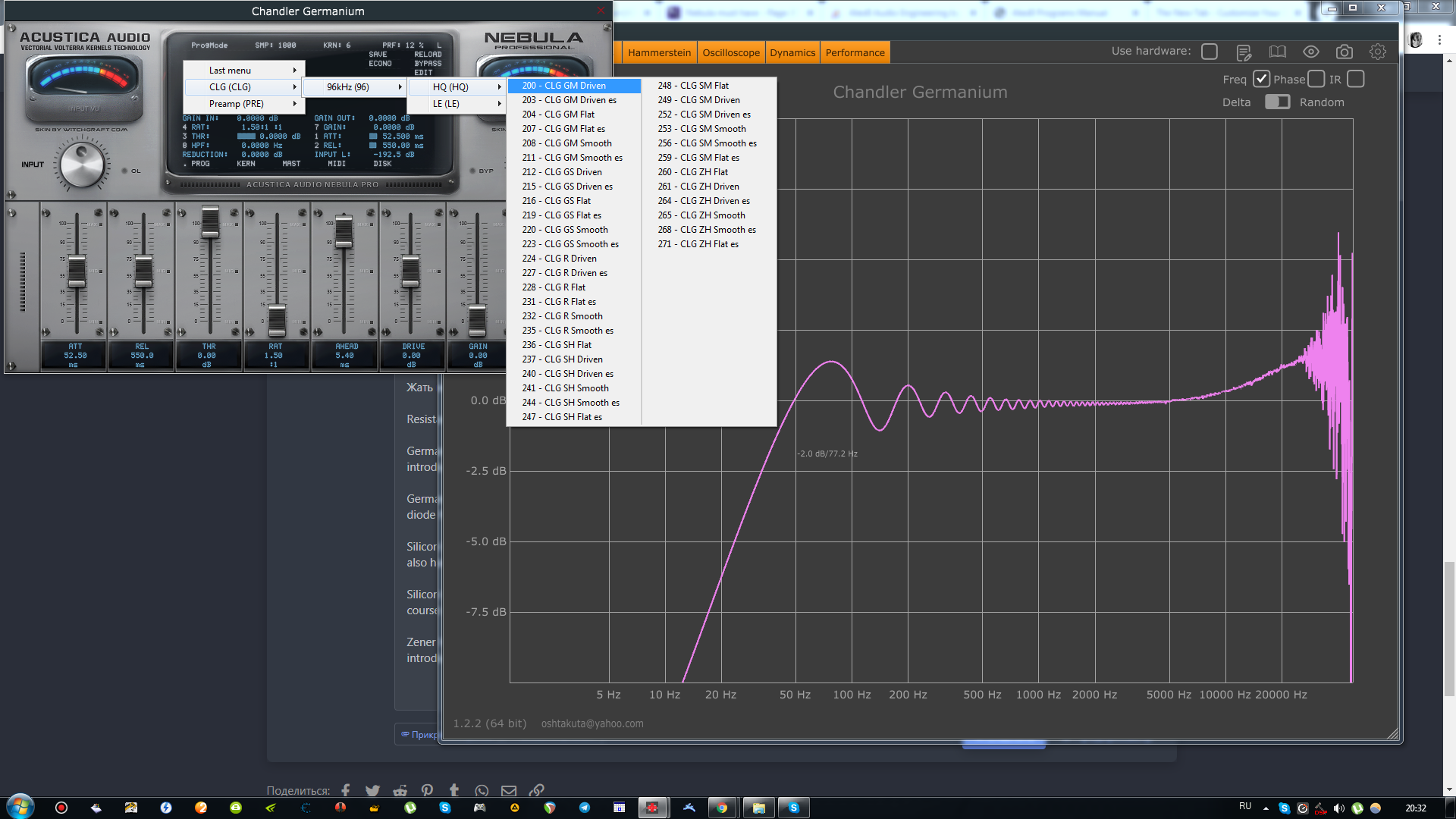
Task: Open the Last menu submenu
Action: (x=244, y=71)
